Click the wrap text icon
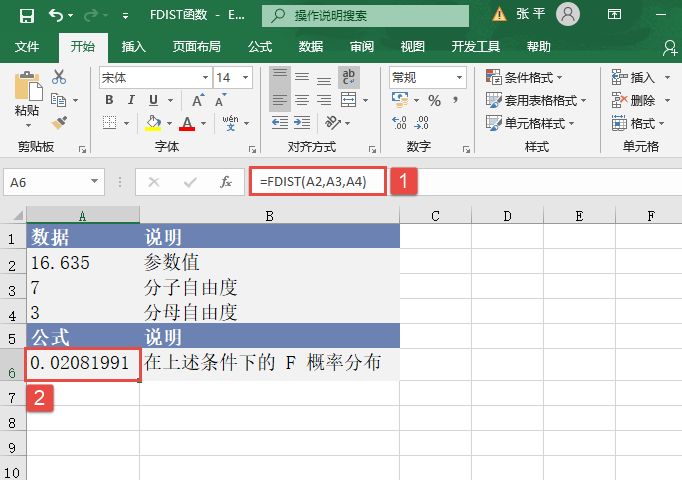The height and width of the screenshot is (480, 682). pos(349,78)
